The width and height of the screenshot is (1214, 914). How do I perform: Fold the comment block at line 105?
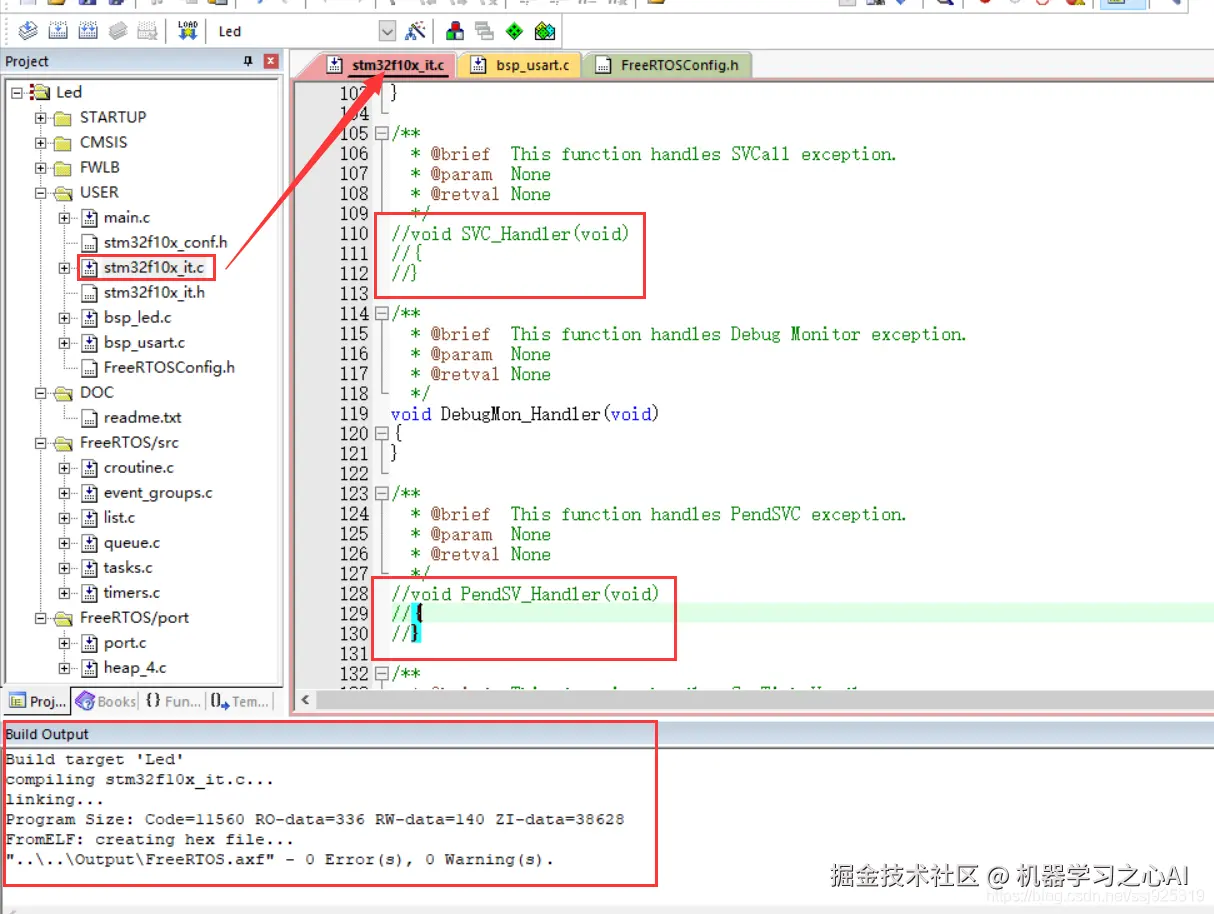[x=381, y=133]
